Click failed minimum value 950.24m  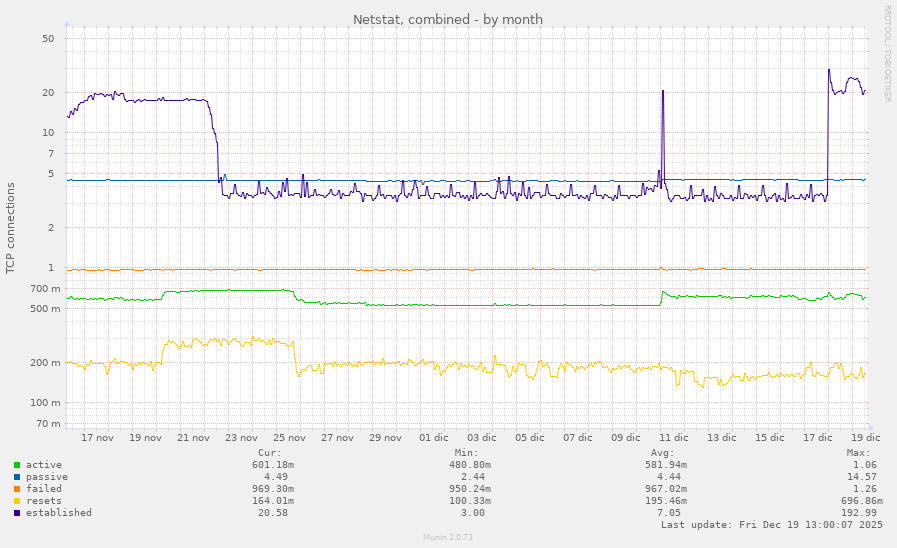pos(469,489)
